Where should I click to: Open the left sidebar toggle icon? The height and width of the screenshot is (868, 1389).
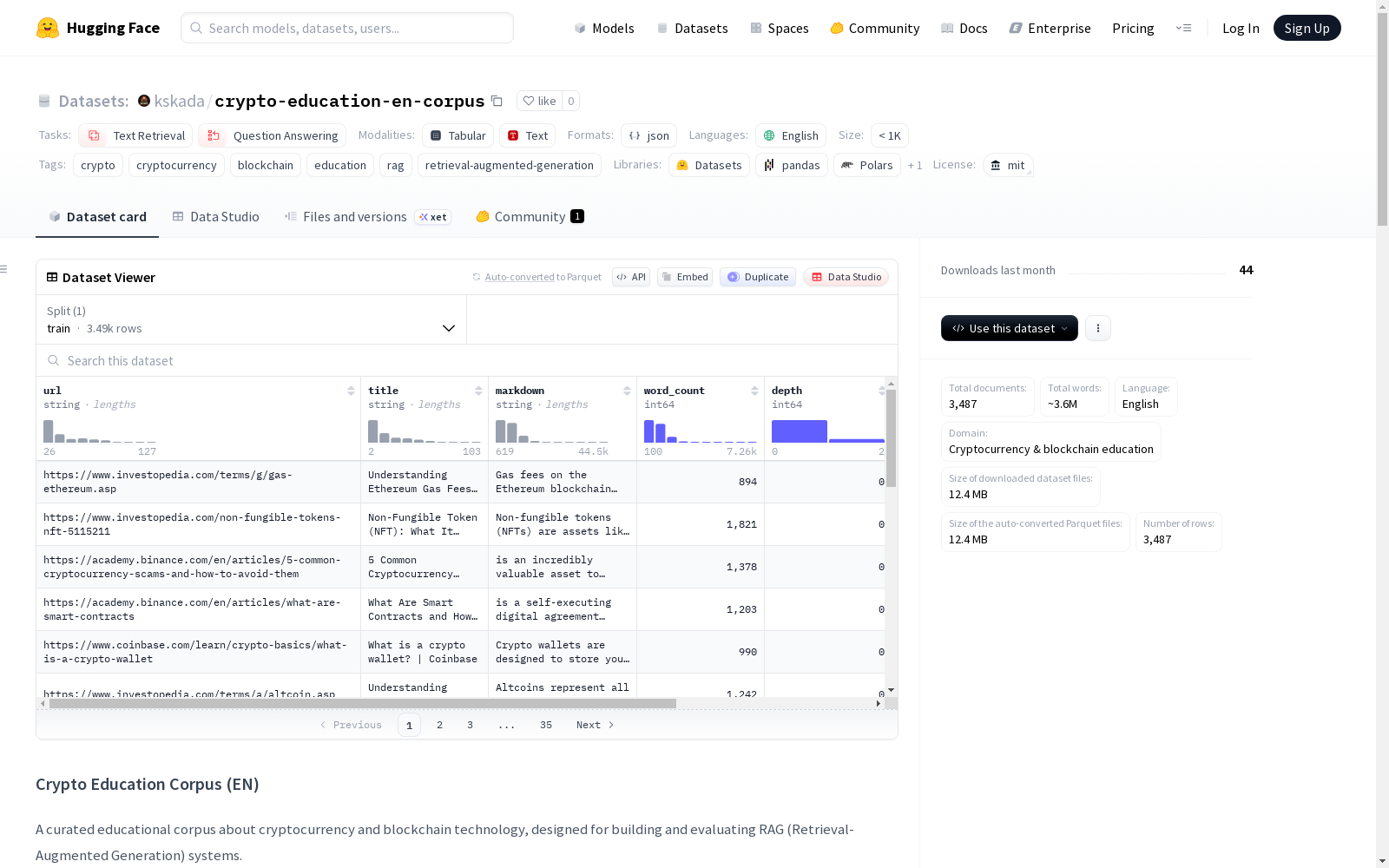(x=4, y=269)
